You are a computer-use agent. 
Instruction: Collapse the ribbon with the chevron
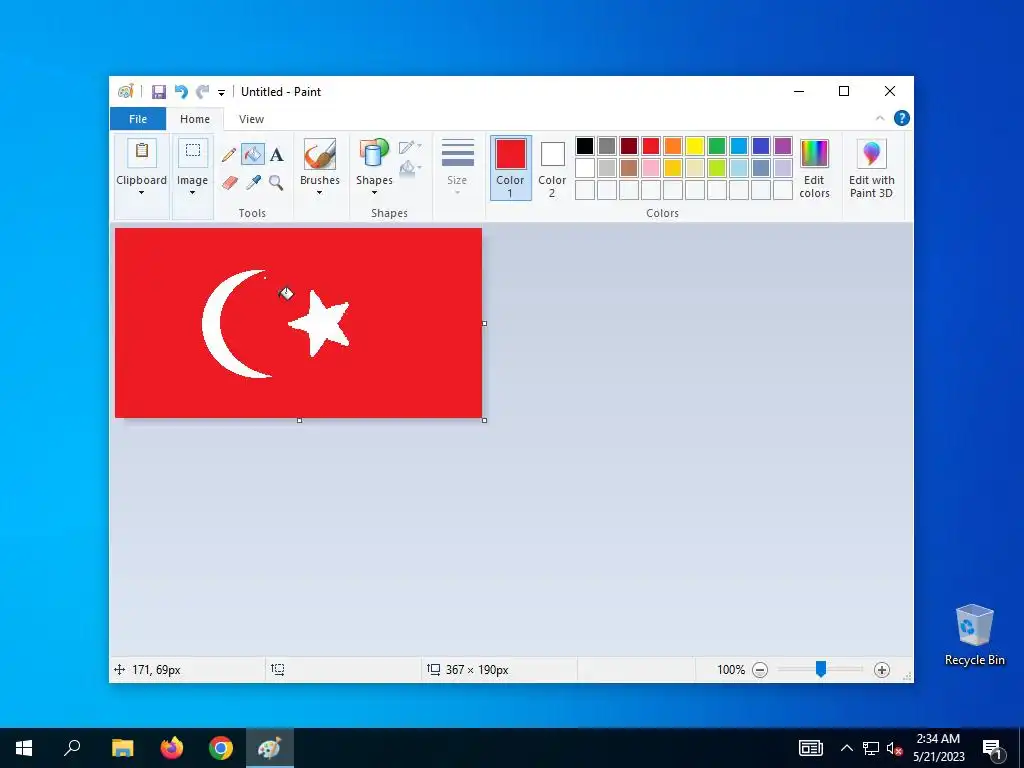coord(880,118)
